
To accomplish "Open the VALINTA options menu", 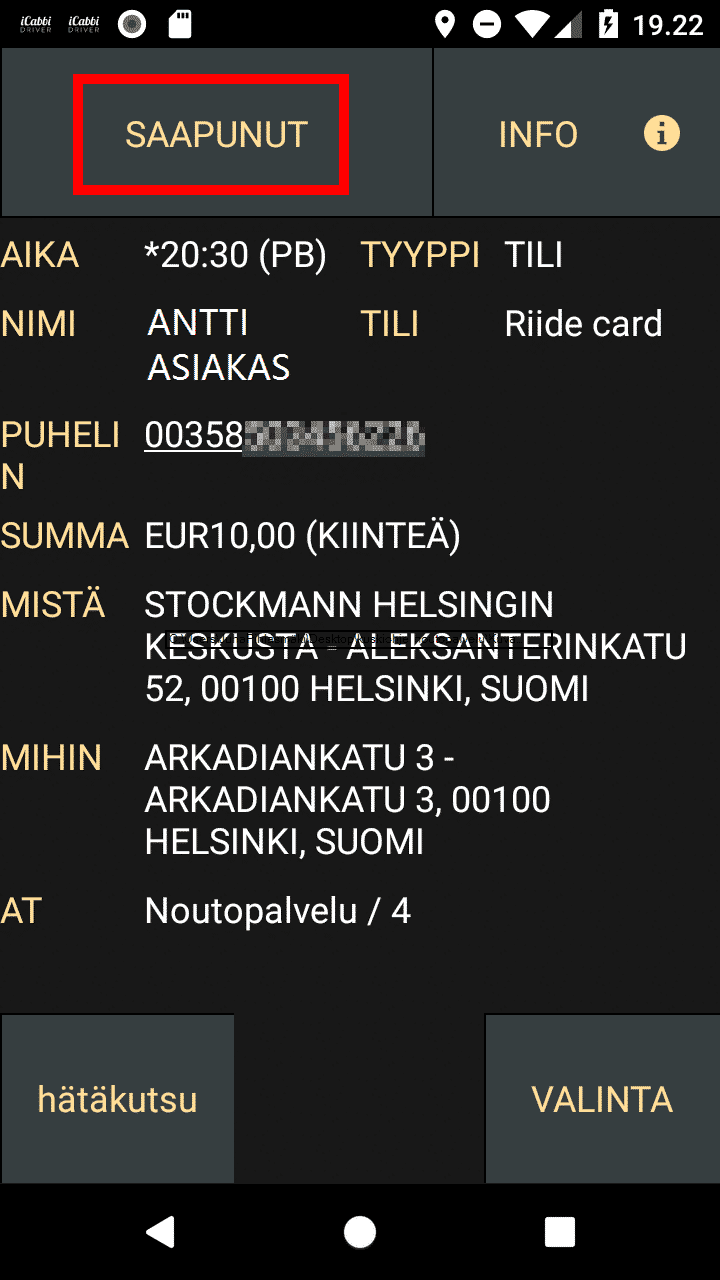I will click(602, 1099).
